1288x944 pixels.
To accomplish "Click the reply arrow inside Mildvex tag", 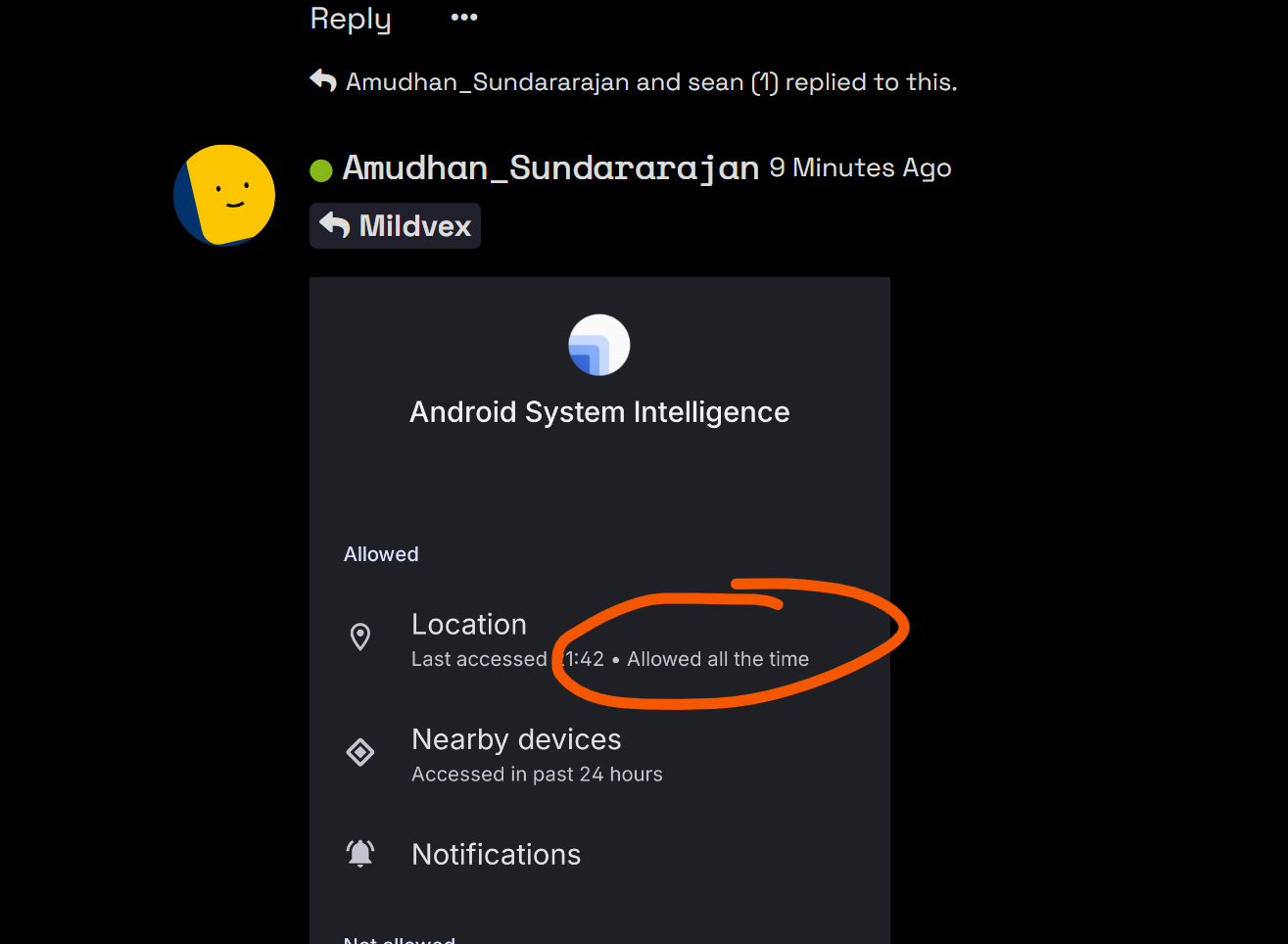I will (335, 225).
